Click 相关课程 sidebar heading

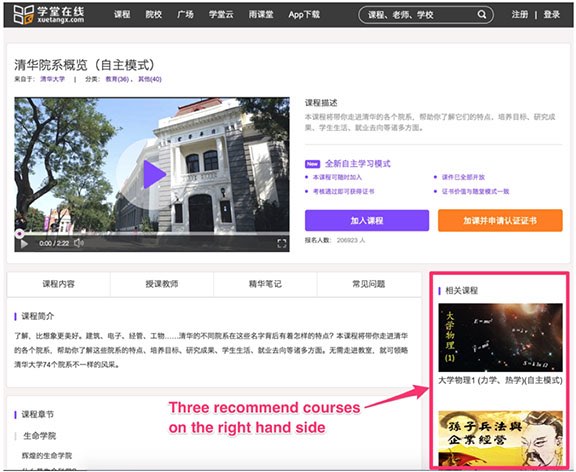tap(461, 291)
